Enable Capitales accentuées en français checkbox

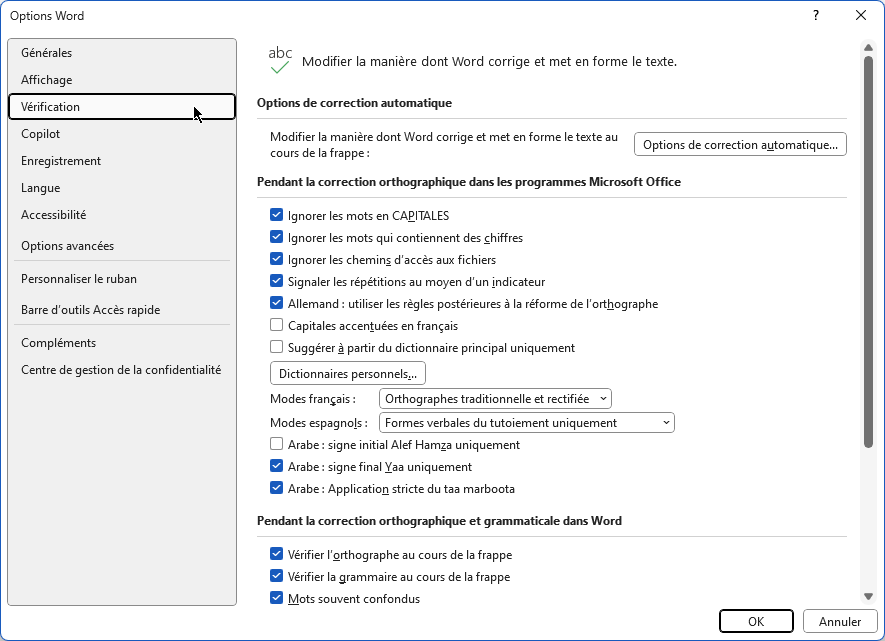tap(276, 325)
